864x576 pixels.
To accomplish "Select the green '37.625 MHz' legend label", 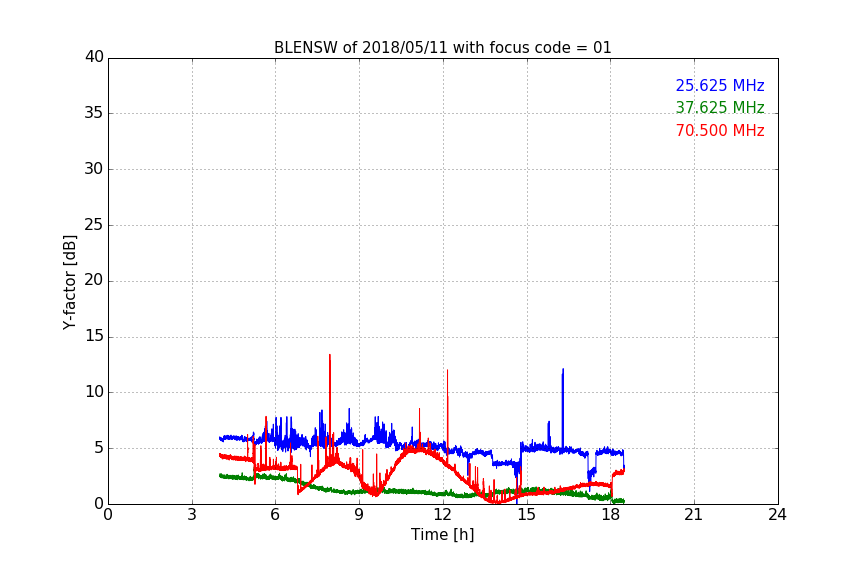I will [720, 107].
